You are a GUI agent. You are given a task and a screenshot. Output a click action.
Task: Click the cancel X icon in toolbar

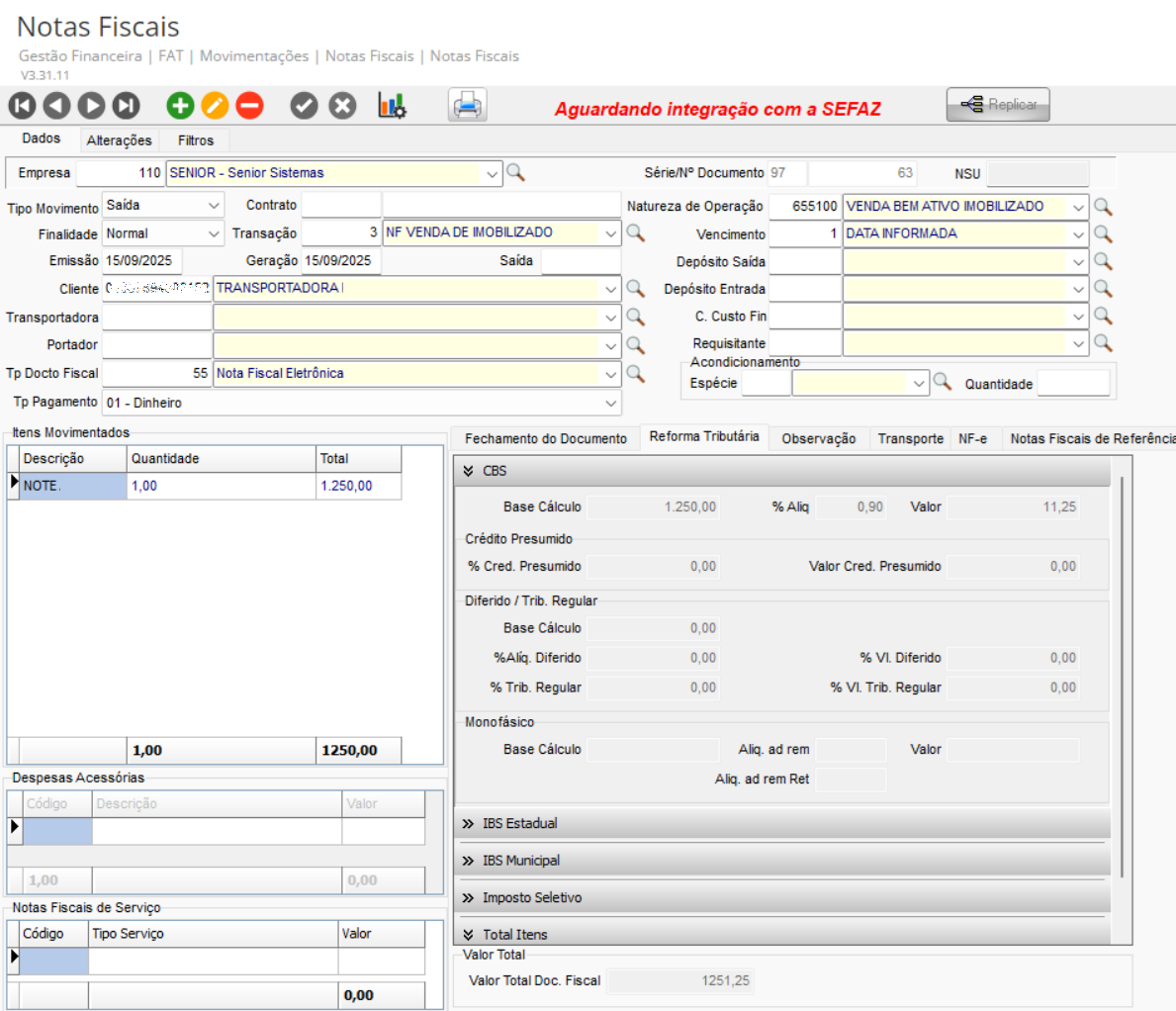(x=342, y=105)
